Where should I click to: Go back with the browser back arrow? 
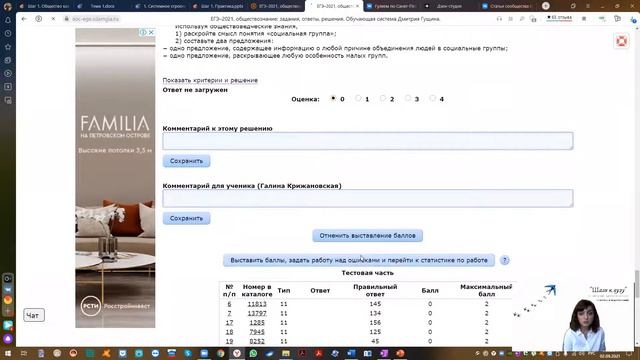[24, 19]
